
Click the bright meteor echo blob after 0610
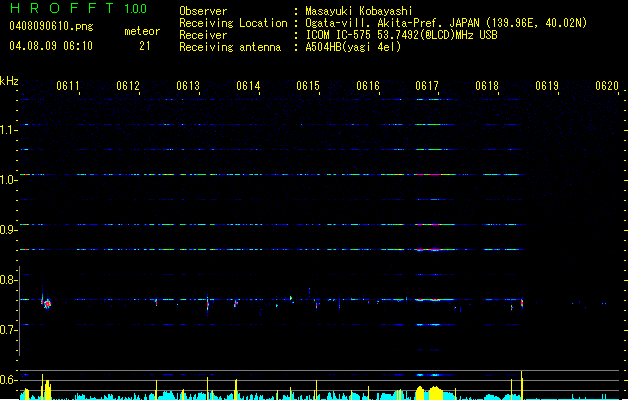47,304
